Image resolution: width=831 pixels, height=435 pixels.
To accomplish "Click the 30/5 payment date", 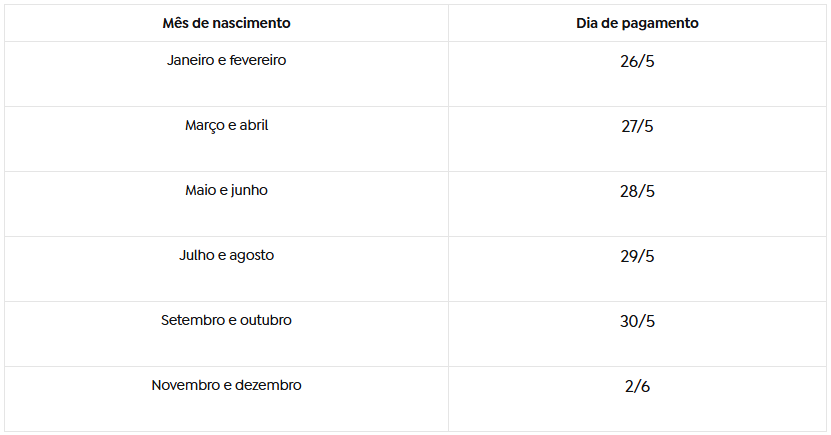I will [x=637, y=322].
